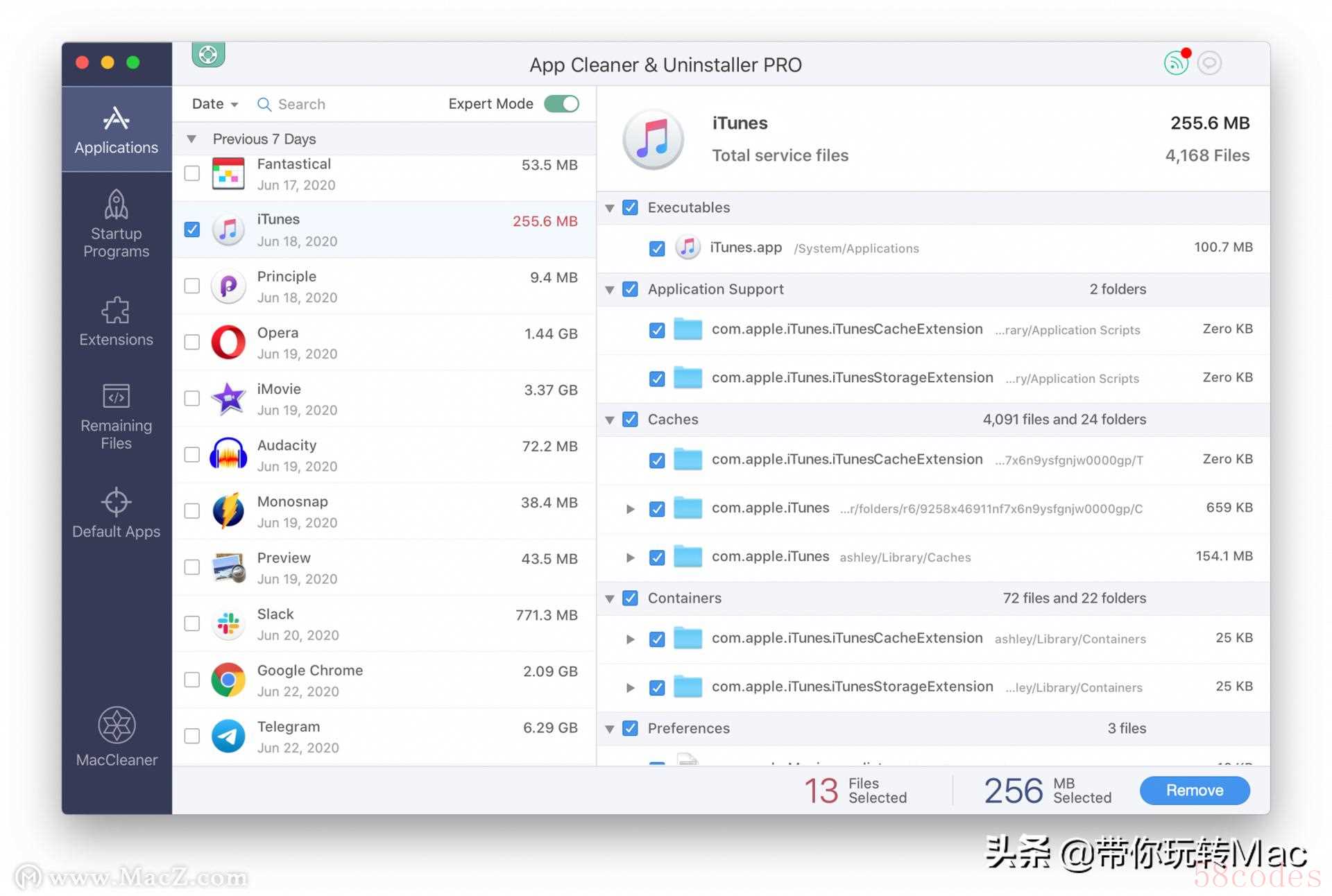The height and width of the screenshot is (896, 1332).
Task: Expand iTunesCacheExtension under Containers
Action: tap(630, 639)
